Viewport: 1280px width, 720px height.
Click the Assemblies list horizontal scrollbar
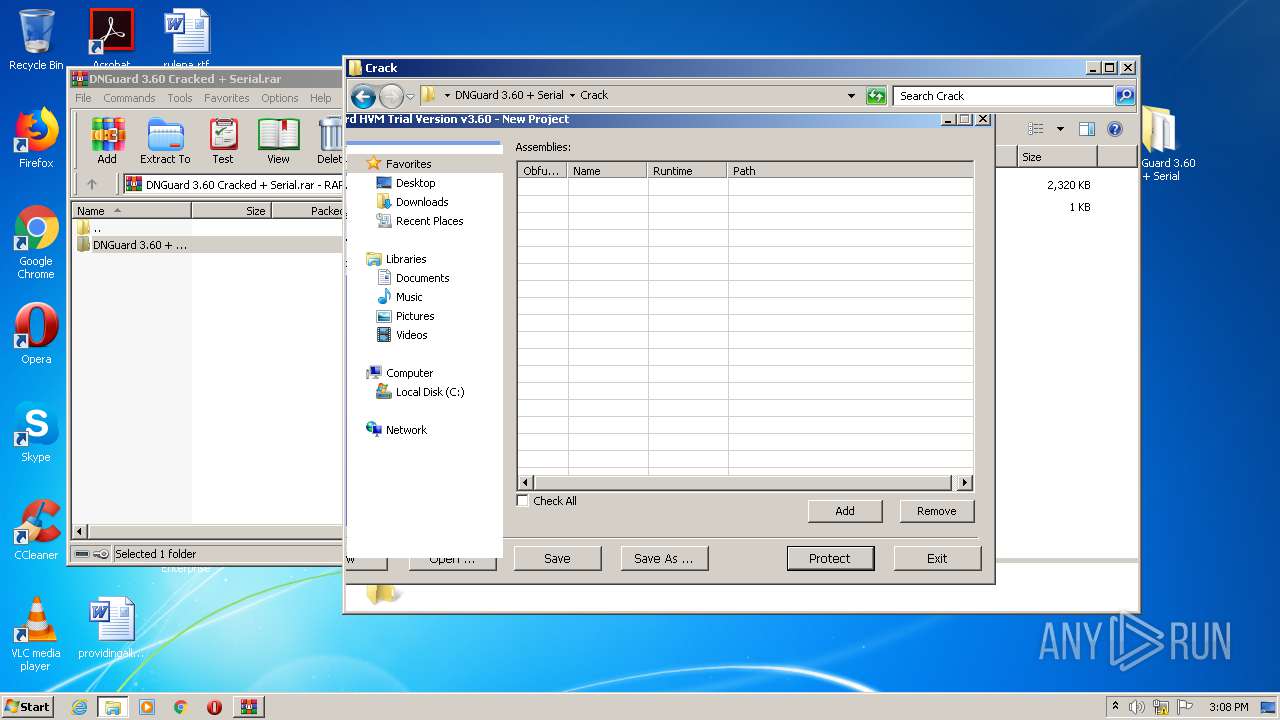click(x=745, y=483)
